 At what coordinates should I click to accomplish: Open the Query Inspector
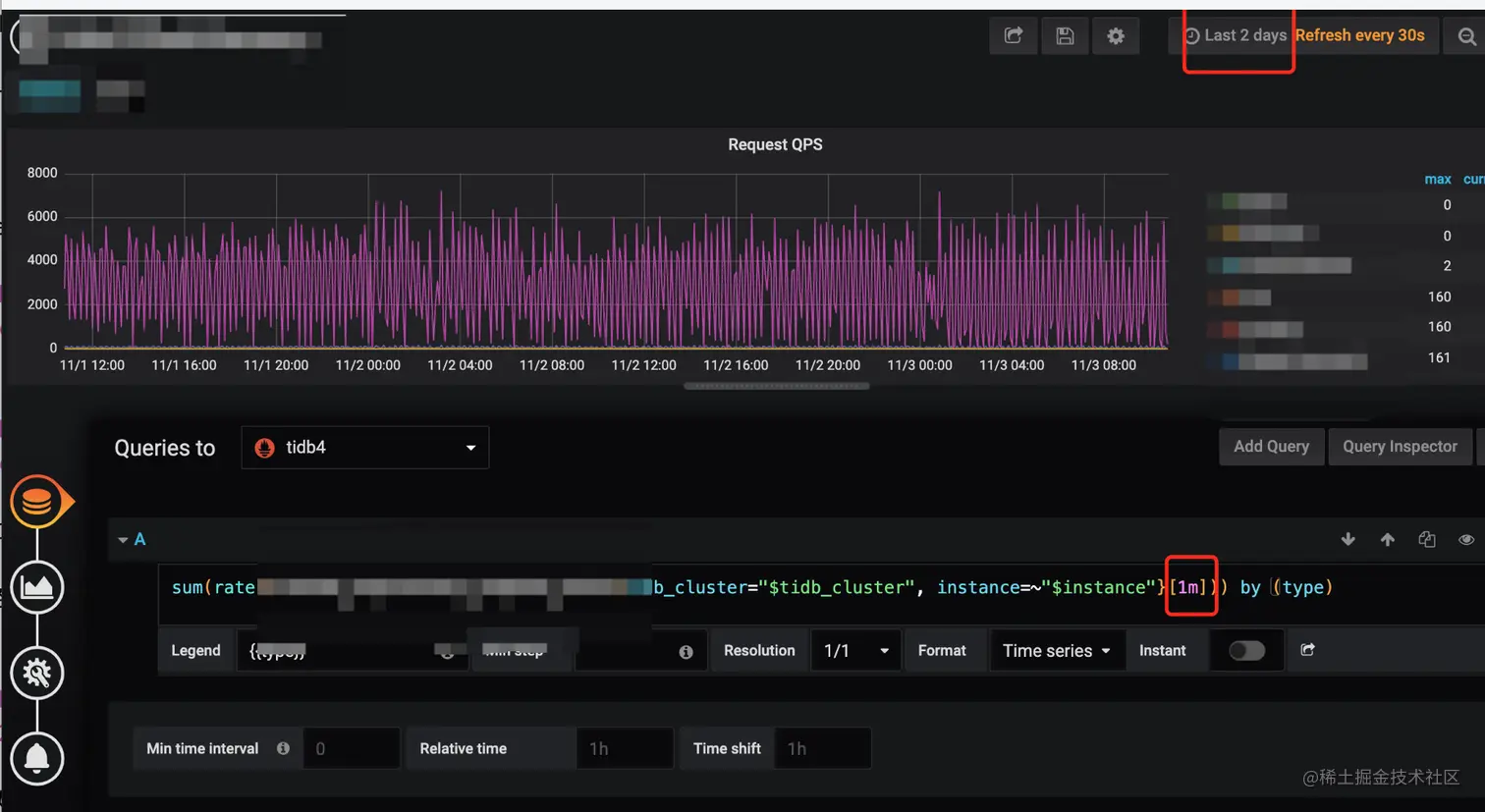tap(1400, 446)
